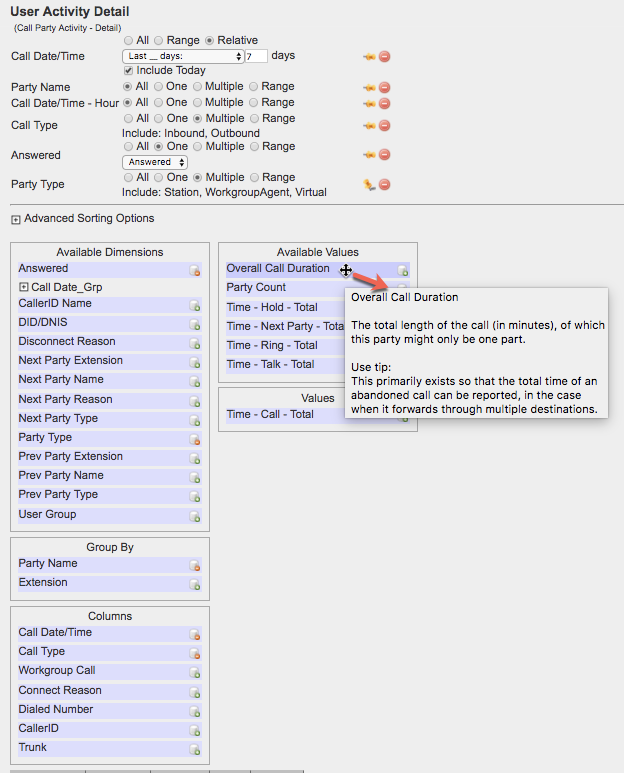
Task: Click the filter icon on Extension in Group By
Action: coord(196,584)
